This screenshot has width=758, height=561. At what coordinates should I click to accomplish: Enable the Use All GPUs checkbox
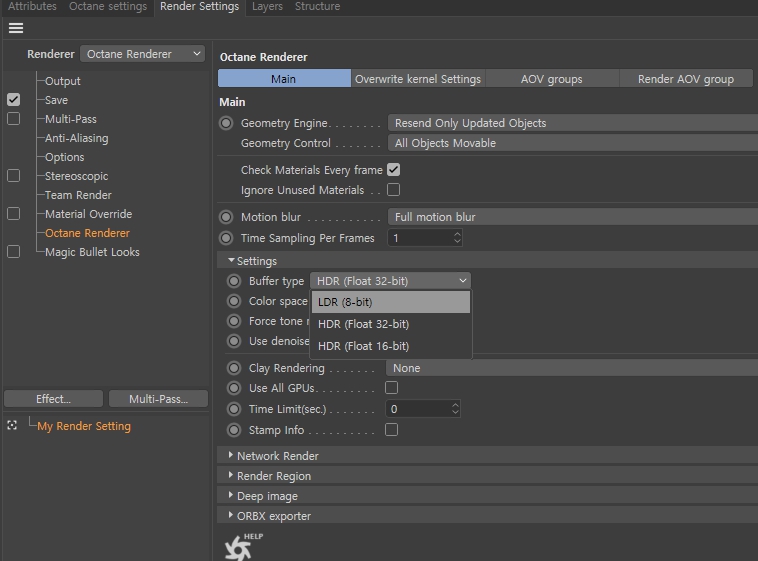coord(392,387)
